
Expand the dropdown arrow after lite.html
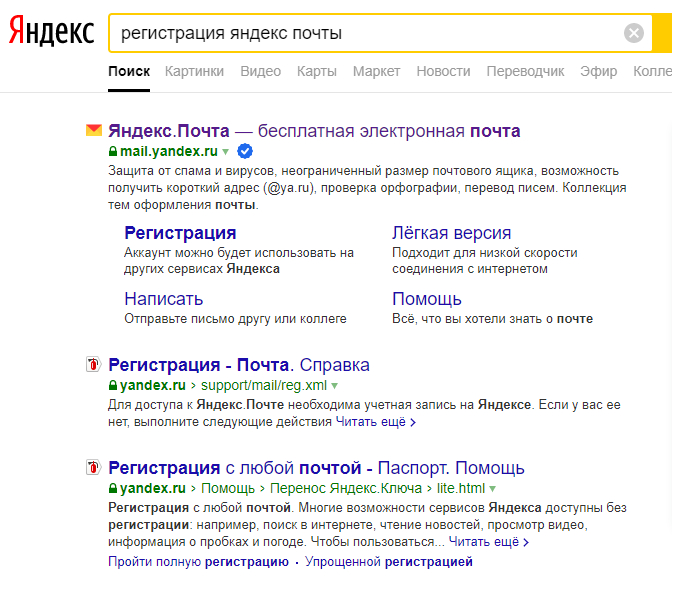coord(492,489)
